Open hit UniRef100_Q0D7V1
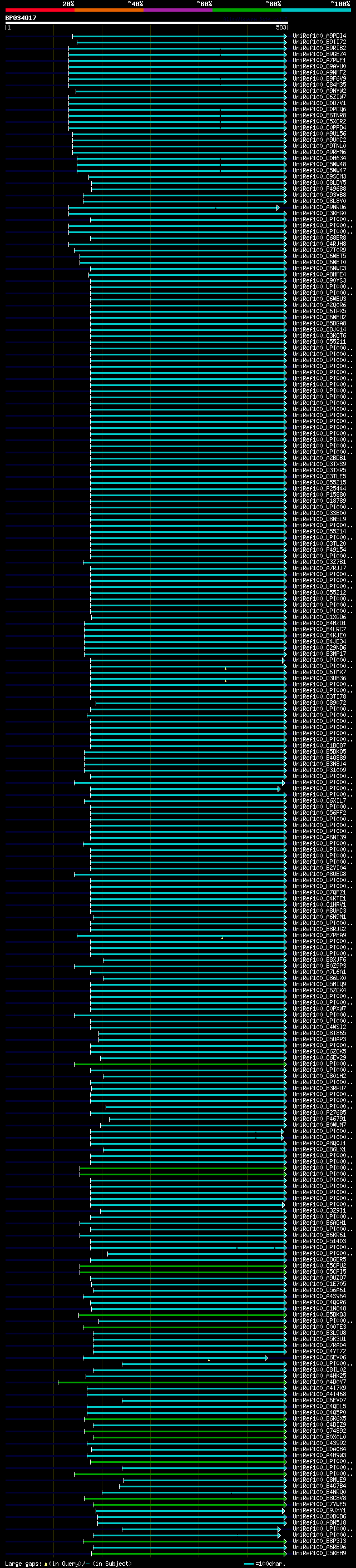 [319, 103]
